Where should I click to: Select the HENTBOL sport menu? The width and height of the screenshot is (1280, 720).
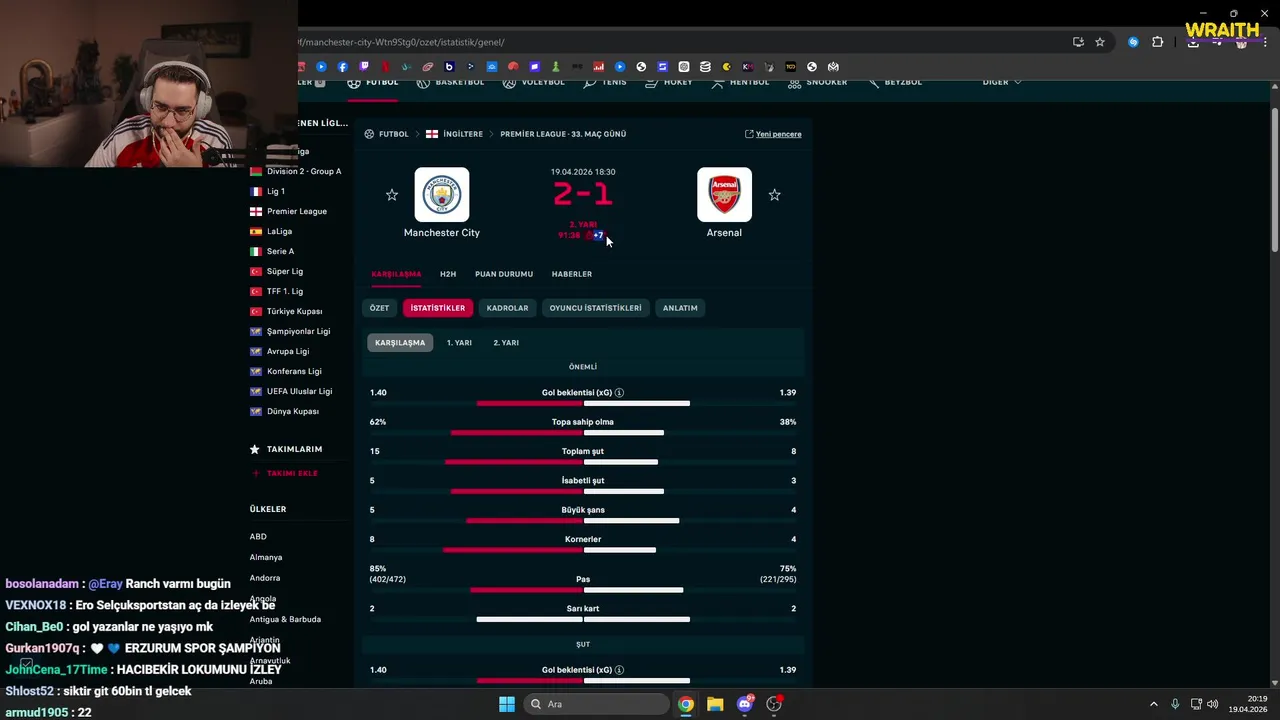740,82
